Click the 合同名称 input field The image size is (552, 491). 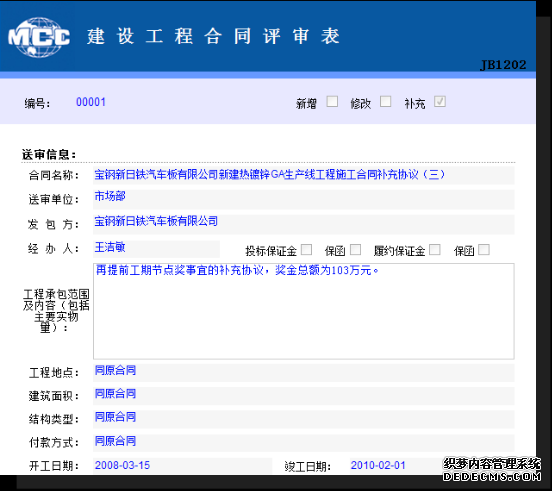[303, 175]
